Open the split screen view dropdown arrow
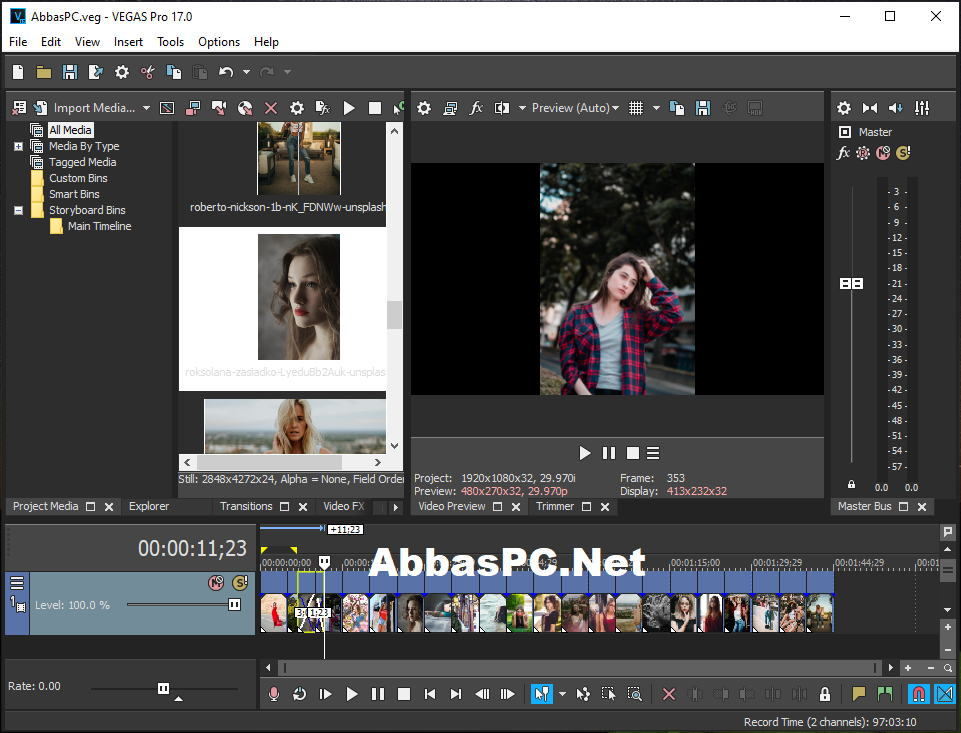 pos(522,108)
